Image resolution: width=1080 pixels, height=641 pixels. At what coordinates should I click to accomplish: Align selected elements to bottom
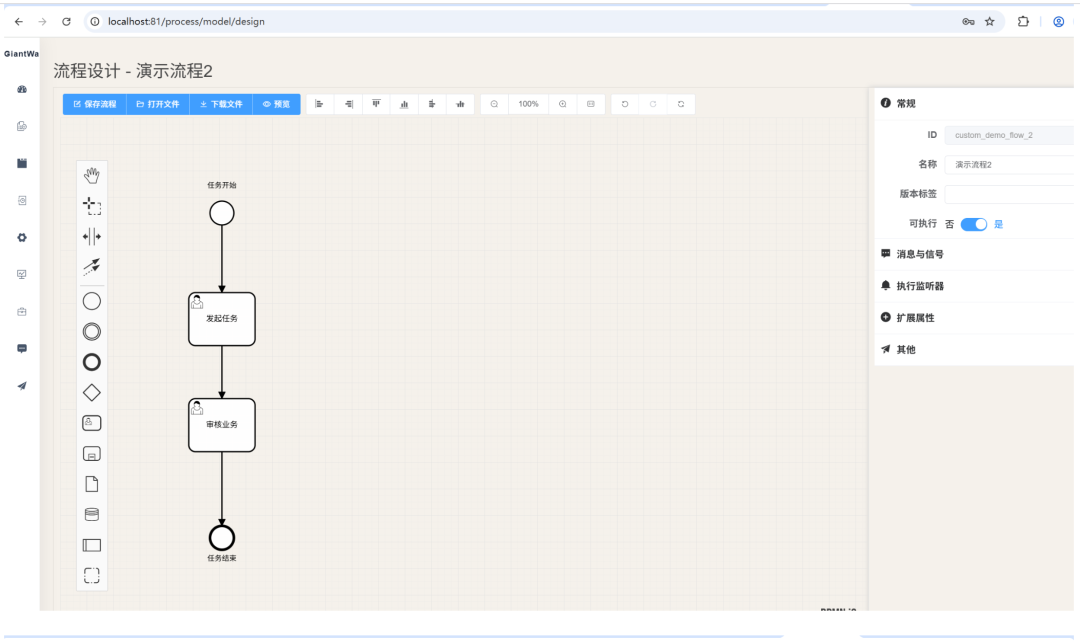404,104
